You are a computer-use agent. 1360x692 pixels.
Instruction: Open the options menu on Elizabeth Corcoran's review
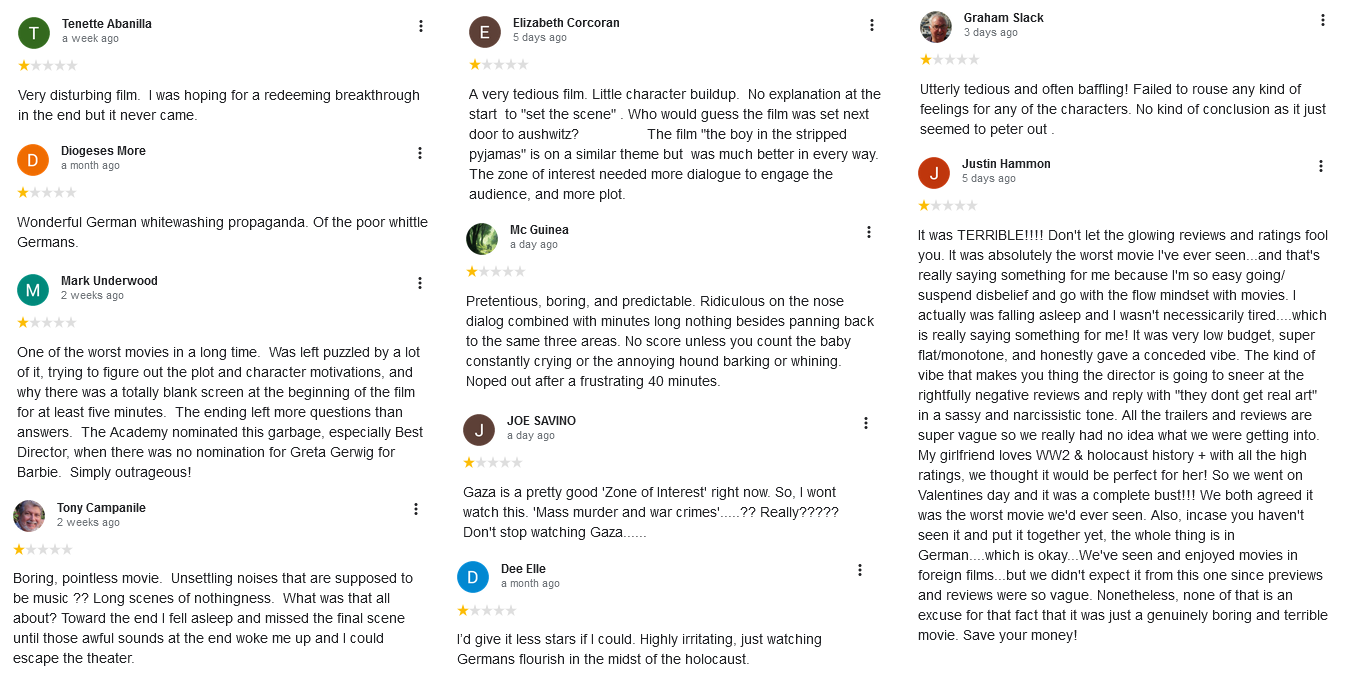coord(871,24)
